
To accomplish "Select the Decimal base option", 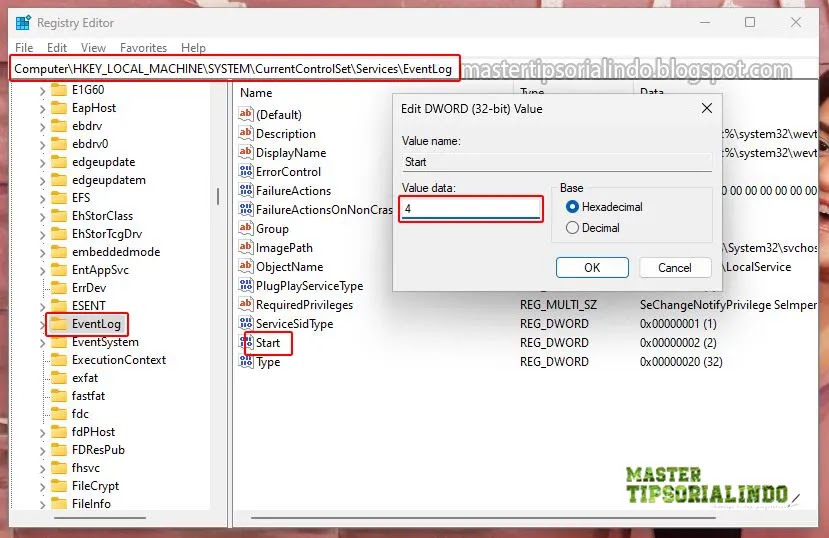I will point(593,228).
